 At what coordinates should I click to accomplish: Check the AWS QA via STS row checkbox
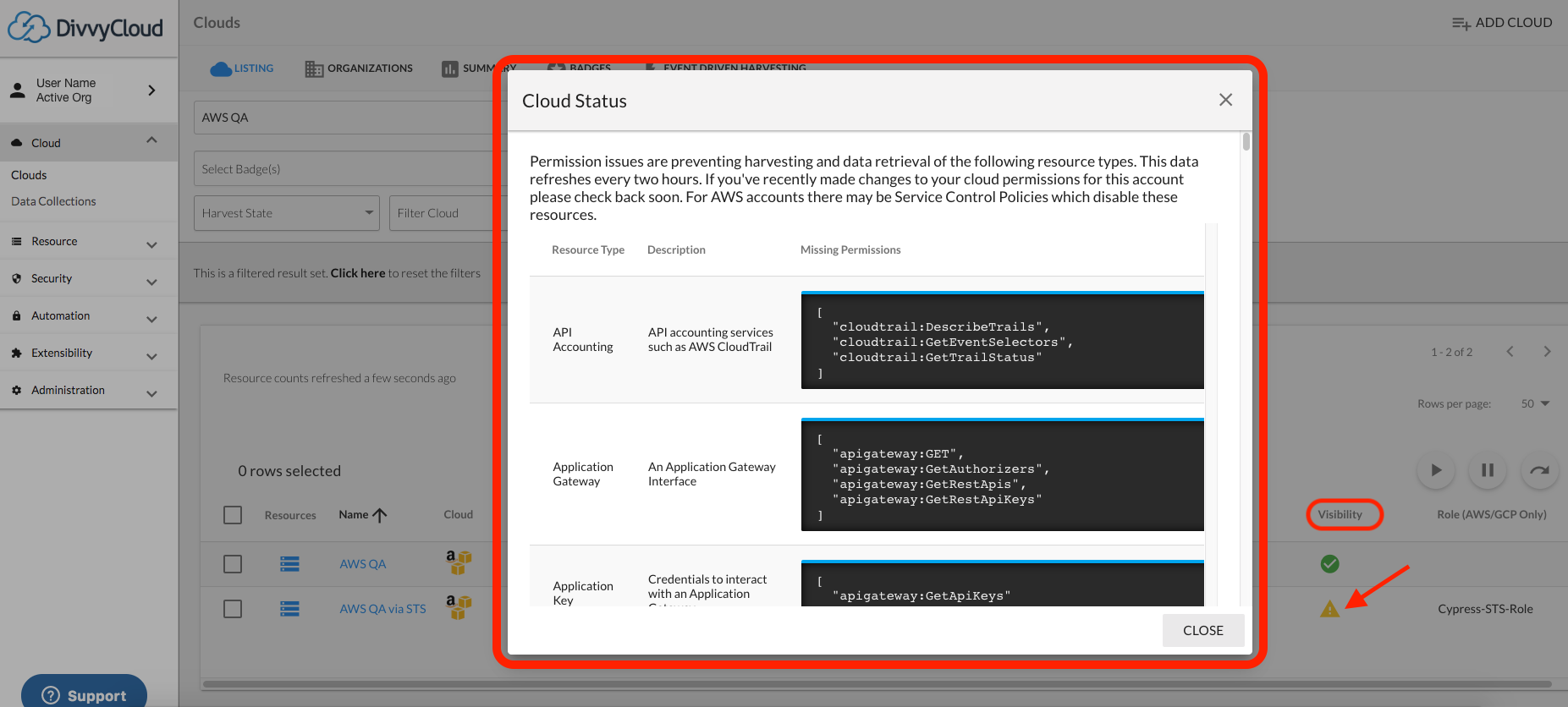pyautogui.click(x=233, y=609)
